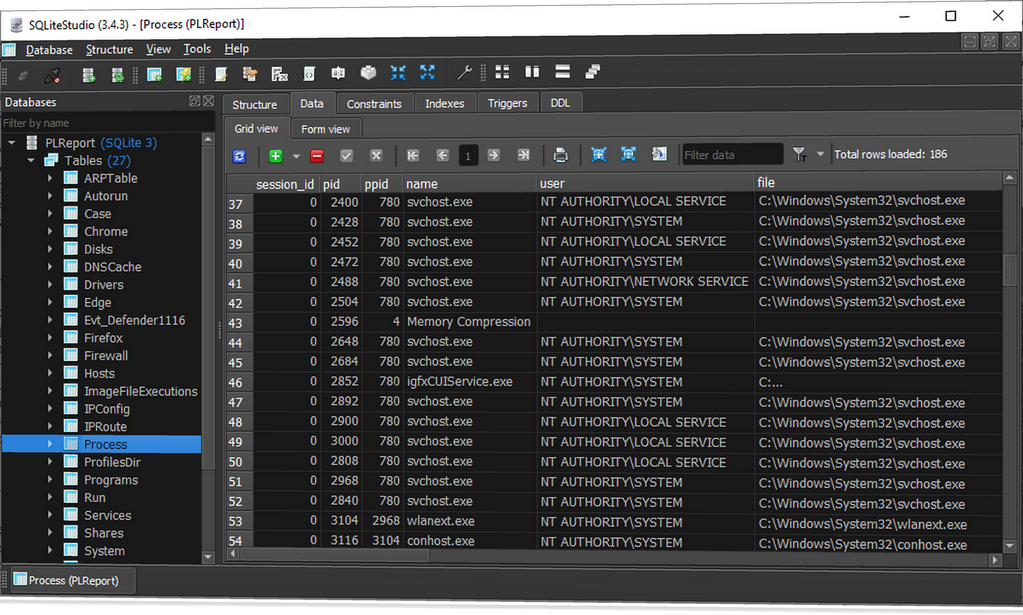
Task: Delete selected row with red minus
Action: [317, 156]
